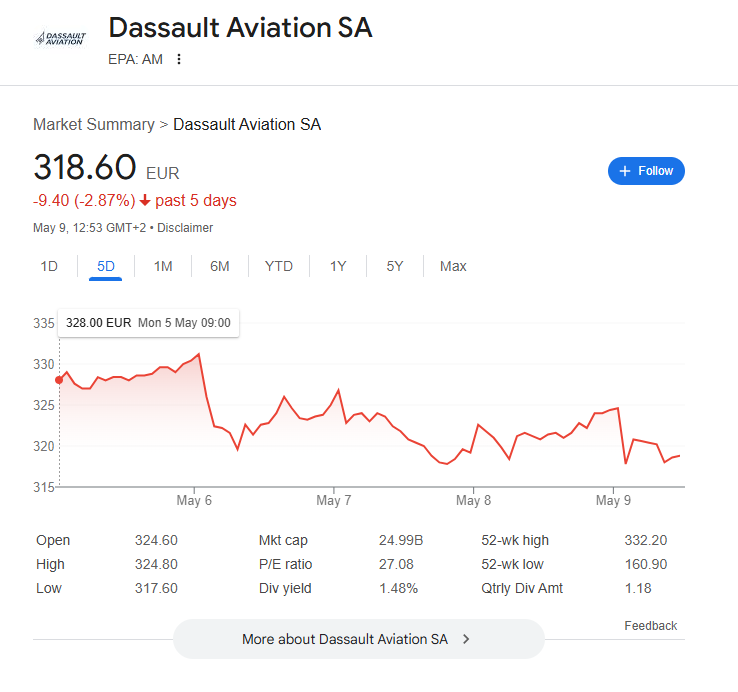Open the Disclaimer link
738x692 pixels.
click(x=185, y=228)
